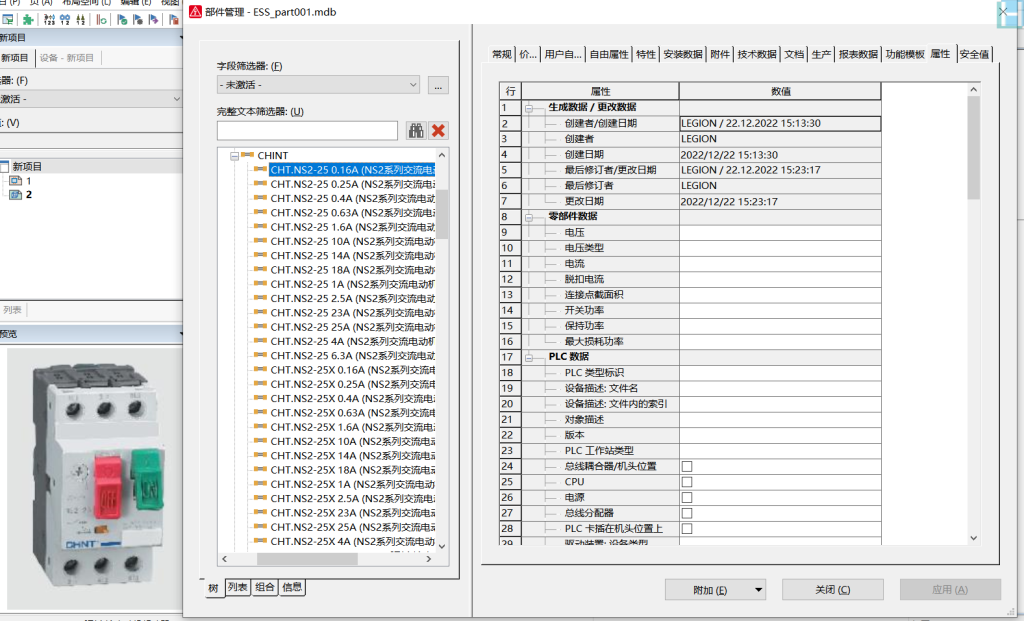
Task: Toggle the 电源 checkbox in row 26
Action: click(687, 498)
